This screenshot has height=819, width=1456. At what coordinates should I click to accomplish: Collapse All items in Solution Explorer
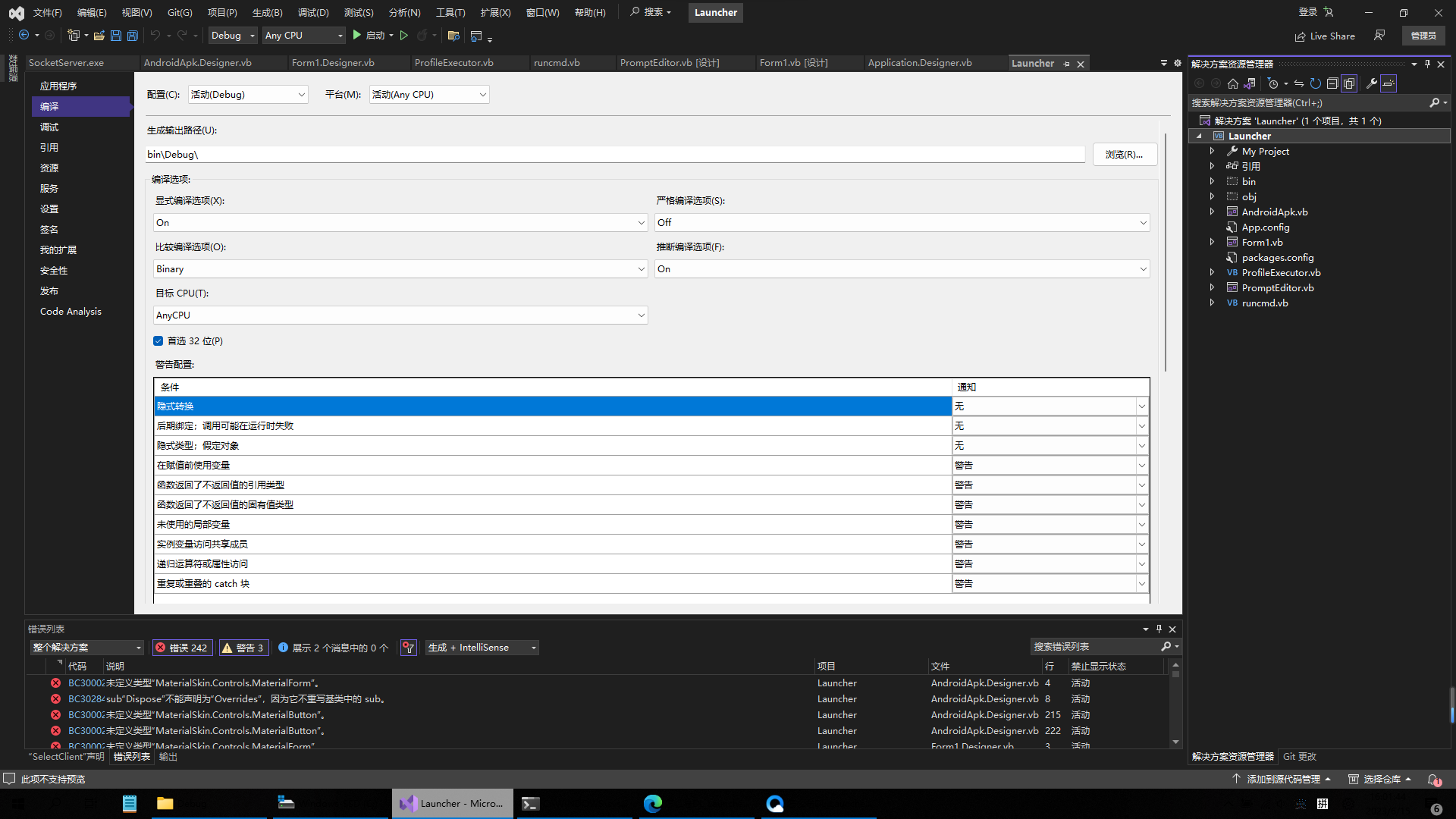coord(1332,83)
